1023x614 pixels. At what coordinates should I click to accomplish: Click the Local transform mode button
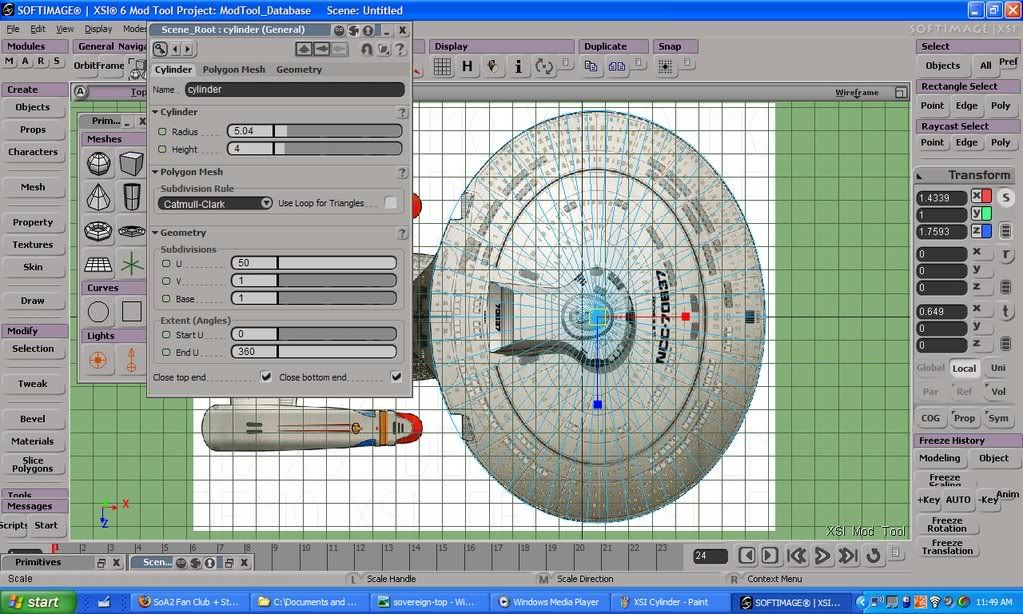tap(964, 368)
